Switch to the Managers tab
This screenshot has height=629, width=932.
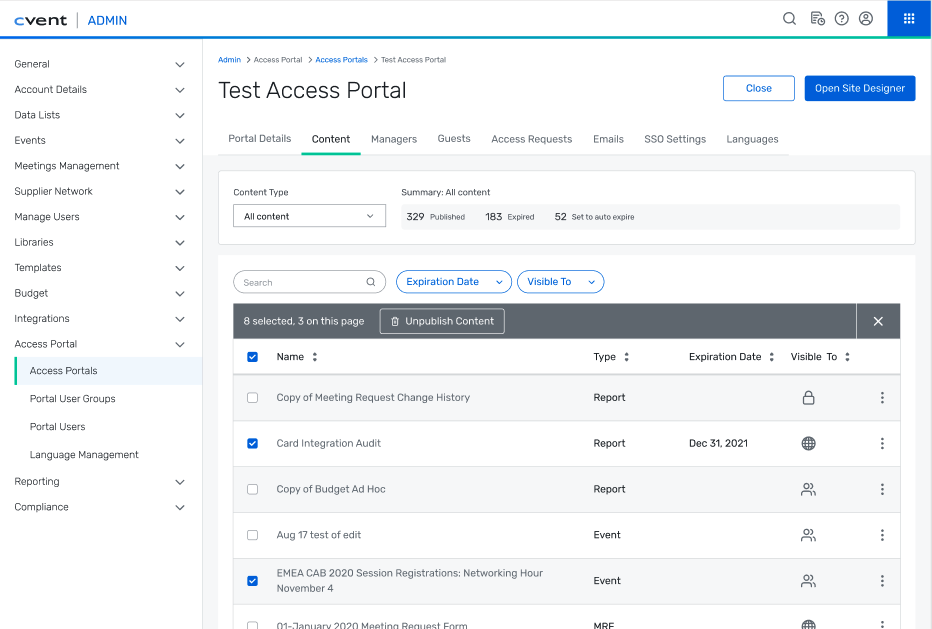pos(394,139)
